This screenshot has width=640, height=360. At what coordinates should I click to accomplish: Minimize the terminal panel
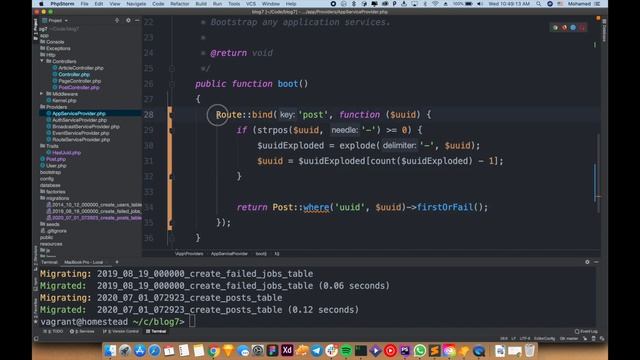[596, 262]
